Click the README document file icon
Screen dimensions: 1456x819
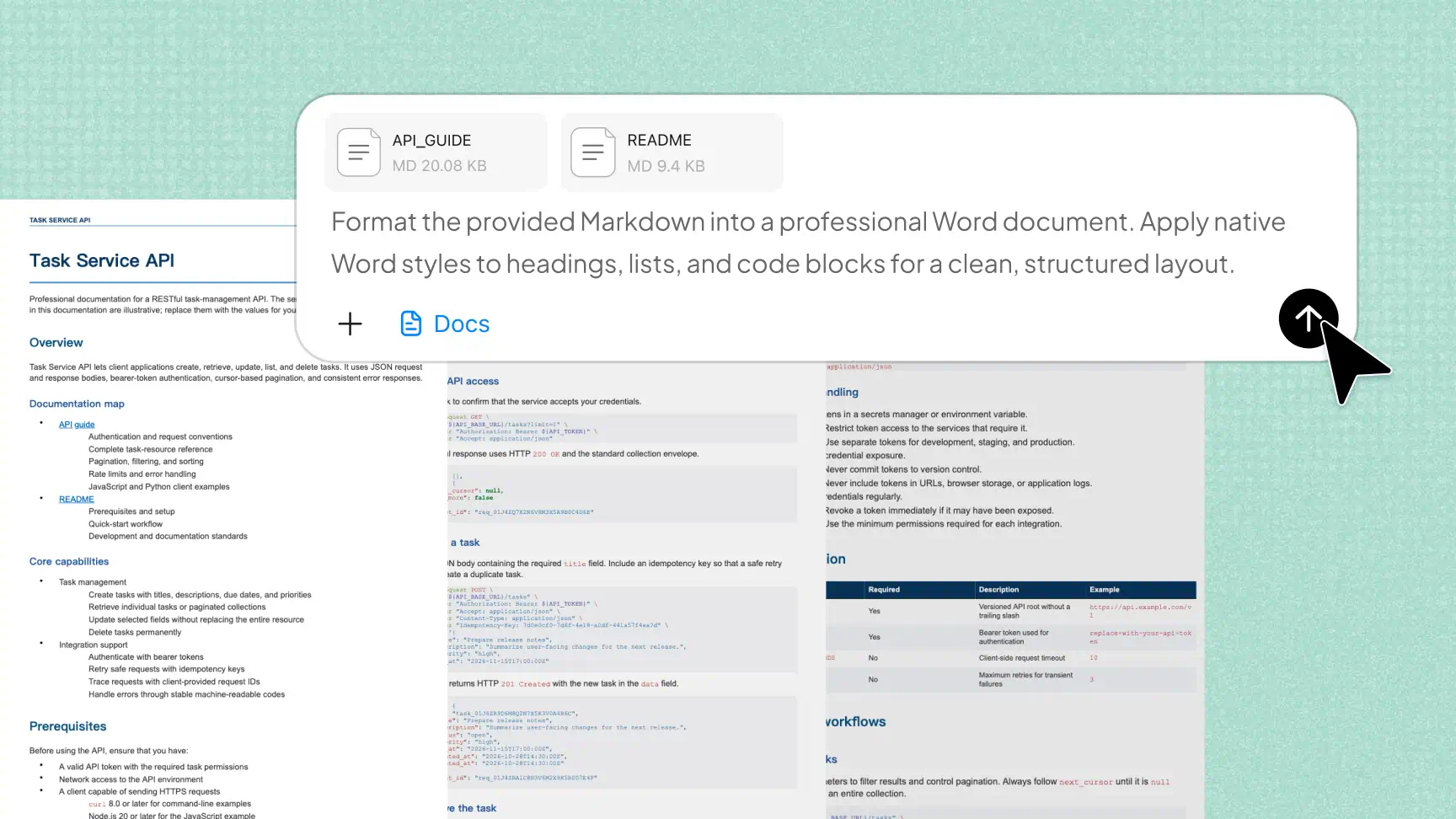click(x=593, y=153)
